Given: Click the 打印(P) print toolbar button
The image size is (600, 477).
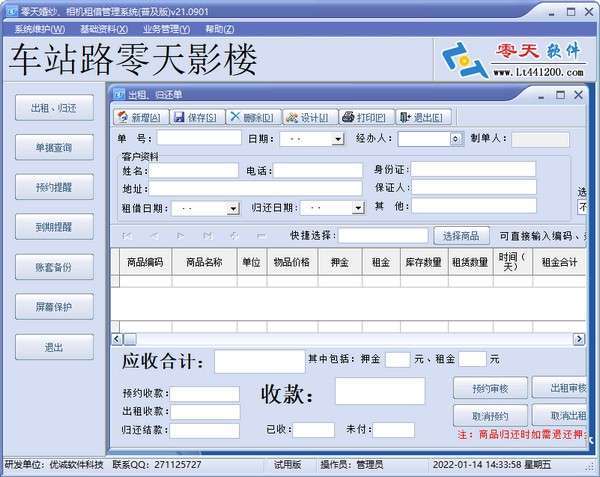Looking at the screenshot, I should (367, 117).
